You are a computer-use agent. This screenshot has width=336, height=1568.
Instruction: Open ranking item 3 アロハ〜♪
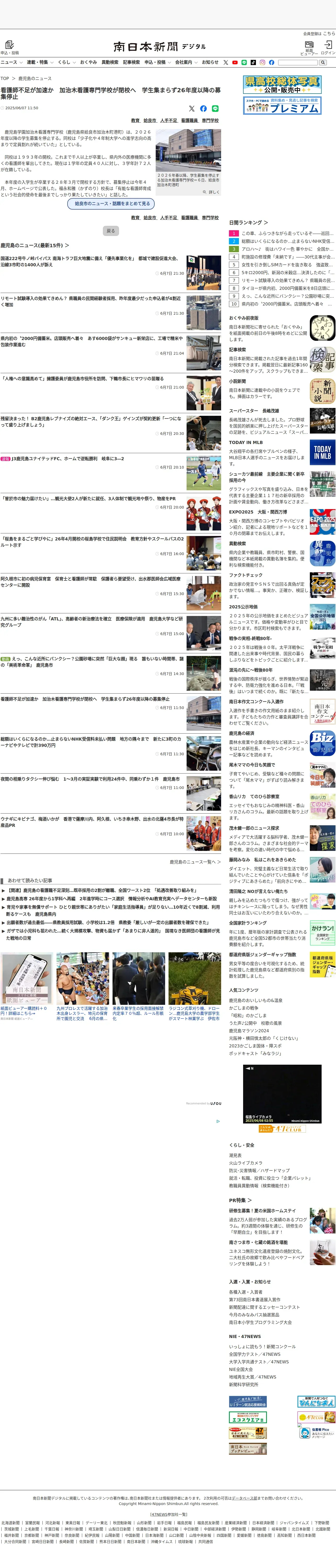(x=287, y=249)
